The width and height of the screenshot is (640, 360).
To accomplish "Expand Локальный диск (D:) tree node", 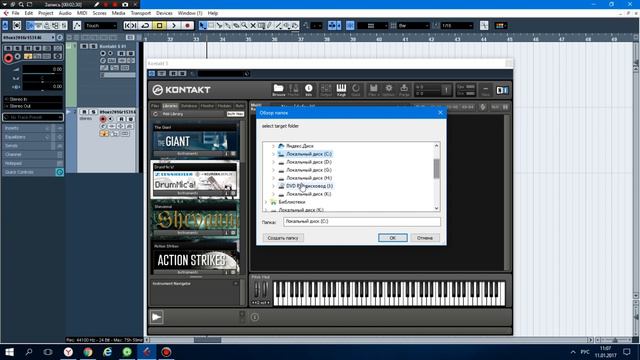I will [x=273, y=162].
